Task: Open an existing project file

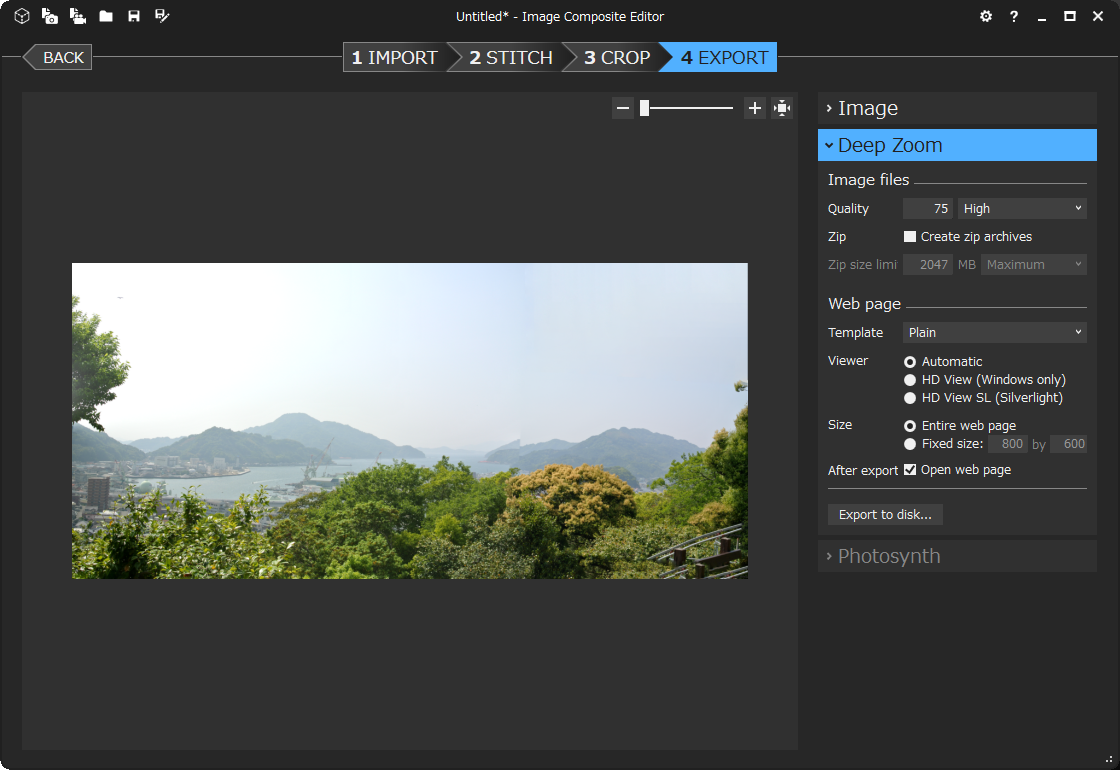Action: (105, 16)
